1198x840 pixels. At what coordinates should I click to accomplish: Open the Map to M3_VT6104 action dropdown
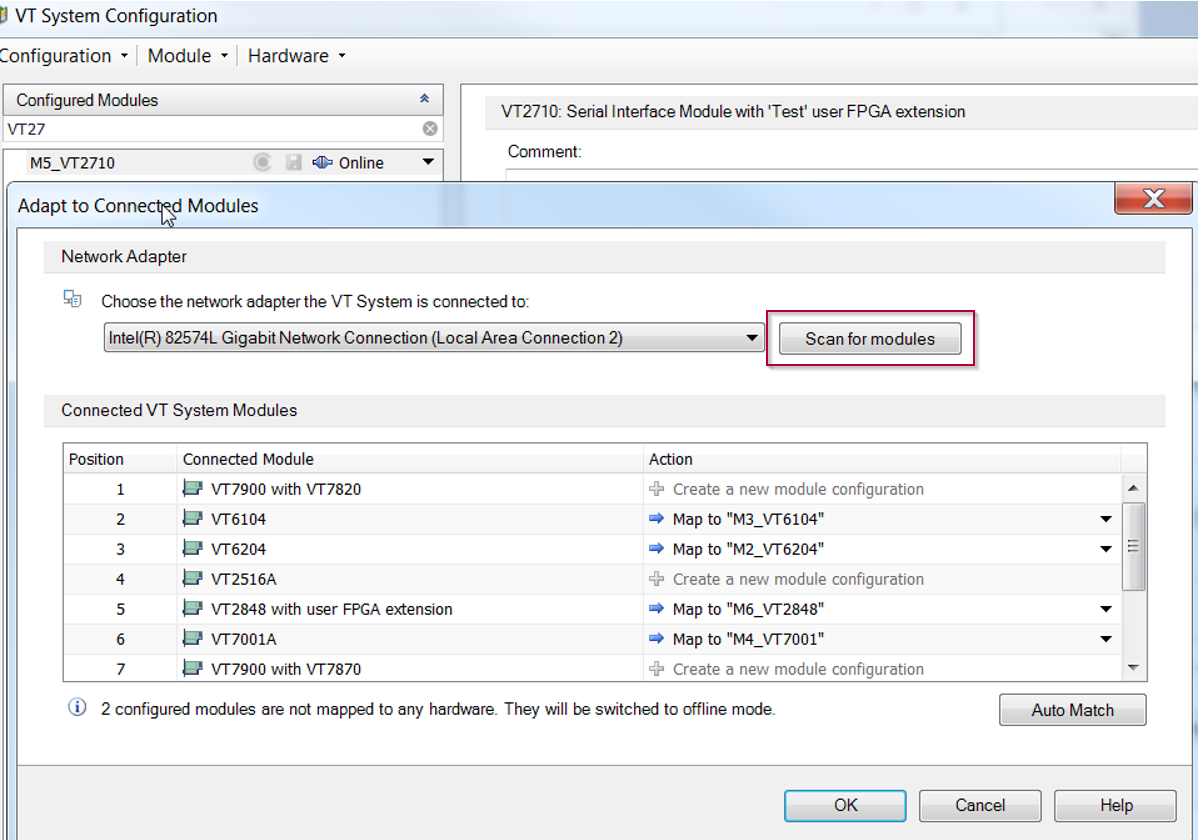coord(1106,519)
